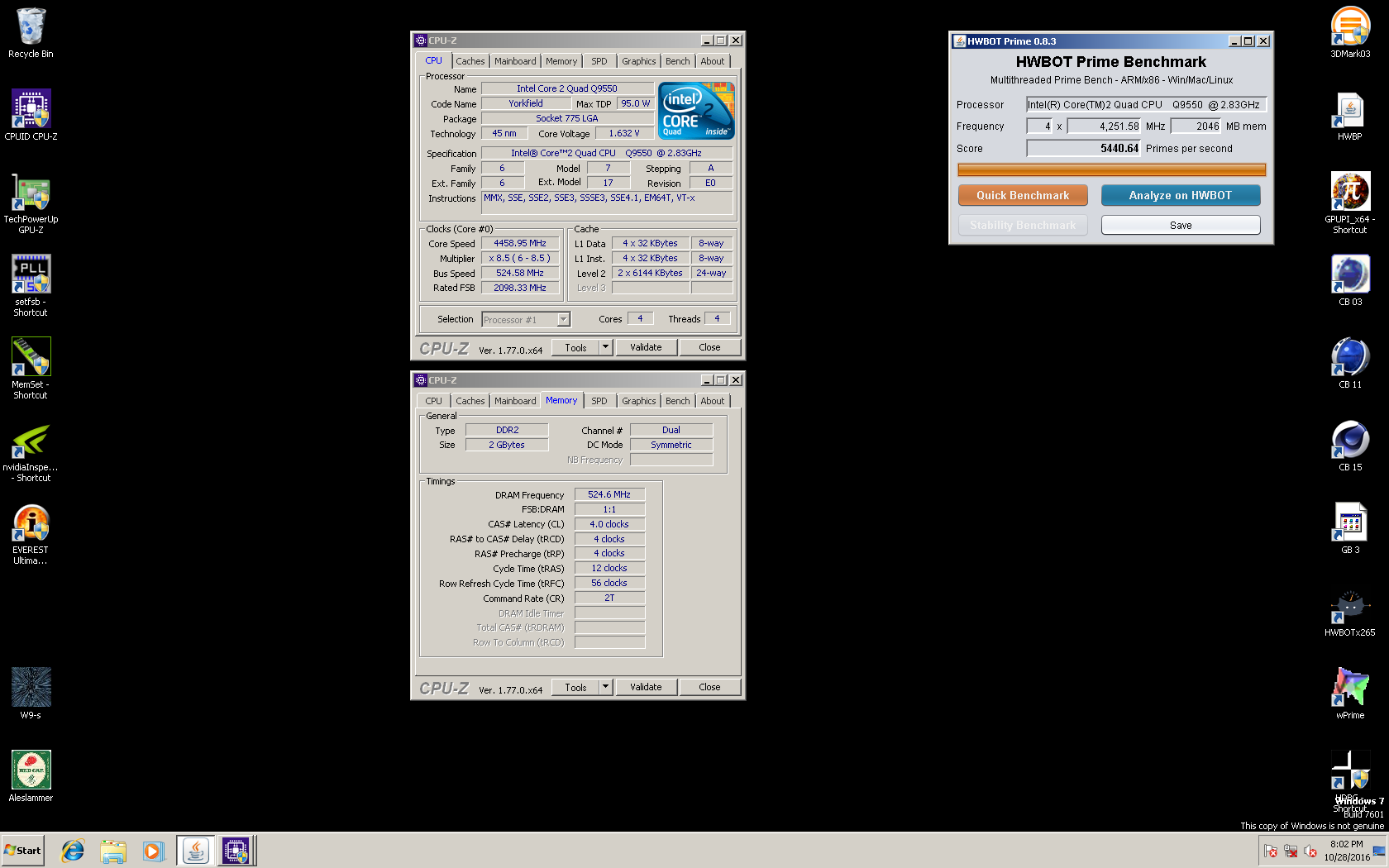Screen dimensions: 1389x868
Task: Click DRAM Frequency value 524.6 MHz
Action: 609,494
